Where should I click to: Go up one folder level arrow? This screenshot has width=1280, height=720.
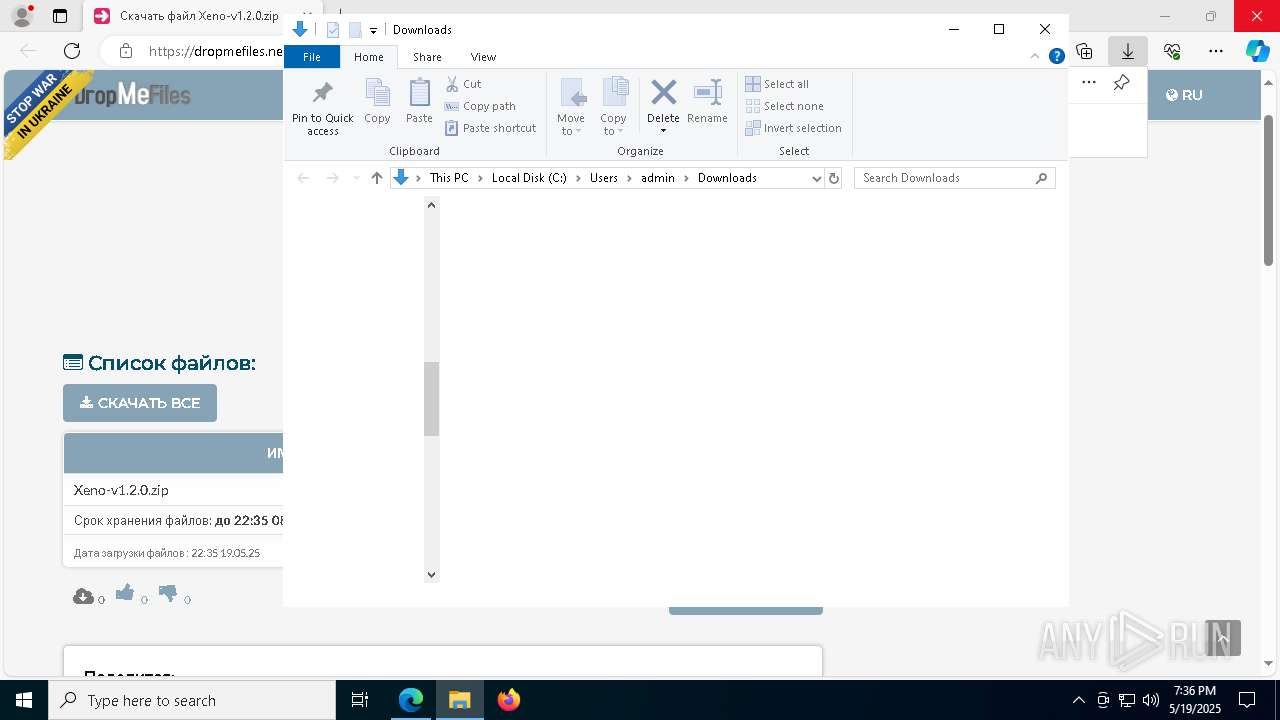coord(376,178)
